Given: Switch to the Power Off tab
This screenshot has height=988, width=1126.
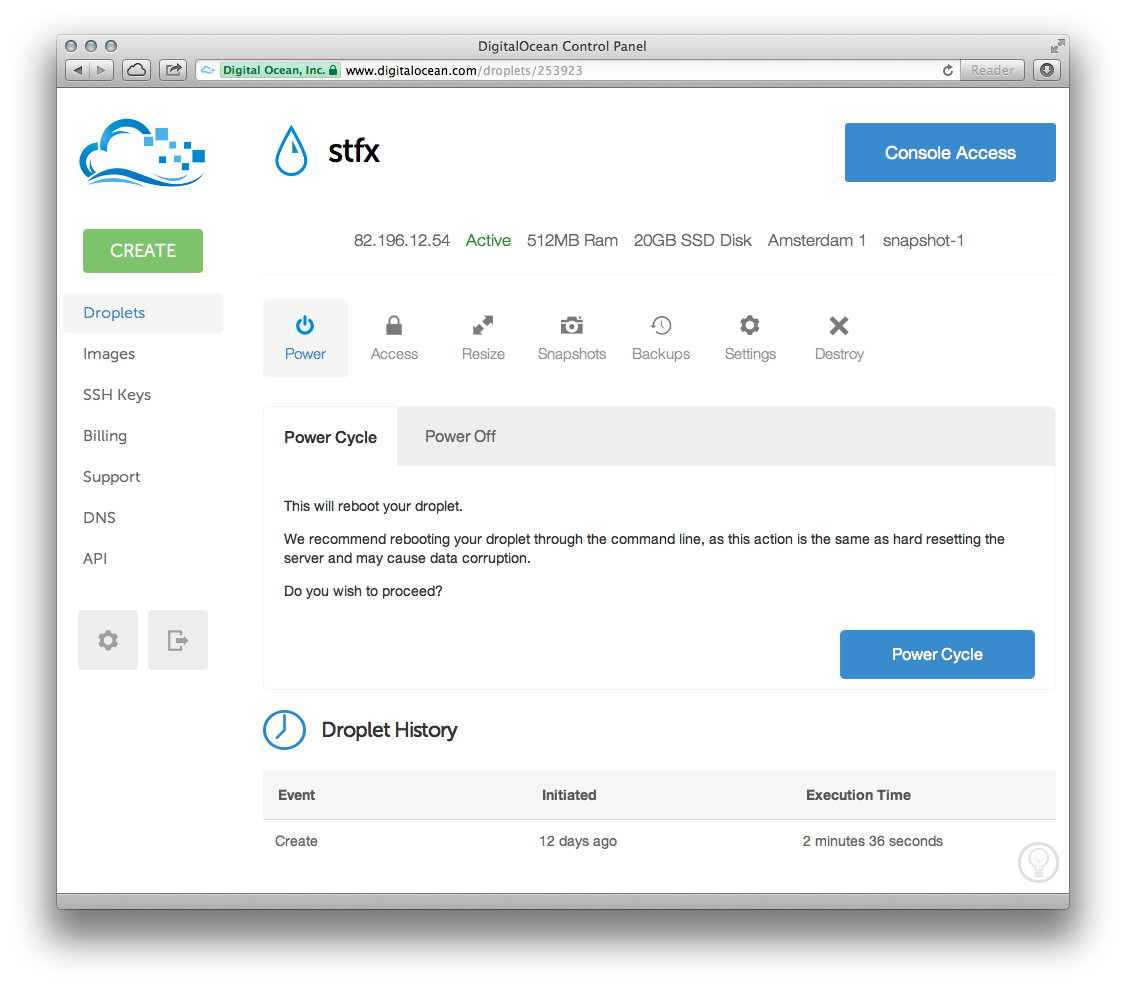Looking at the screenshot, I should coord(460,437).
